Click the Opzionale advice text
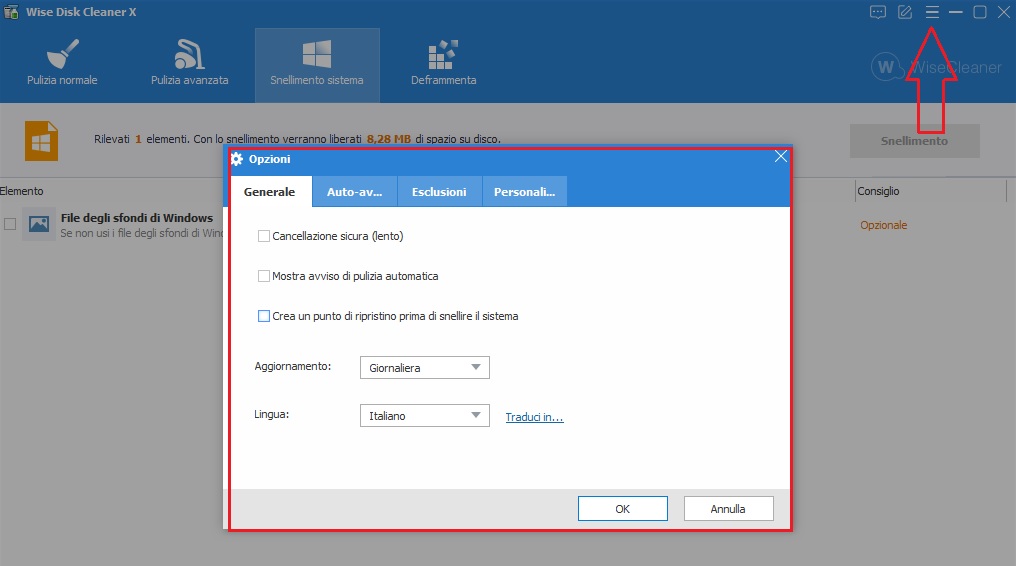1016x566 pixels. [x=883, y=225]
